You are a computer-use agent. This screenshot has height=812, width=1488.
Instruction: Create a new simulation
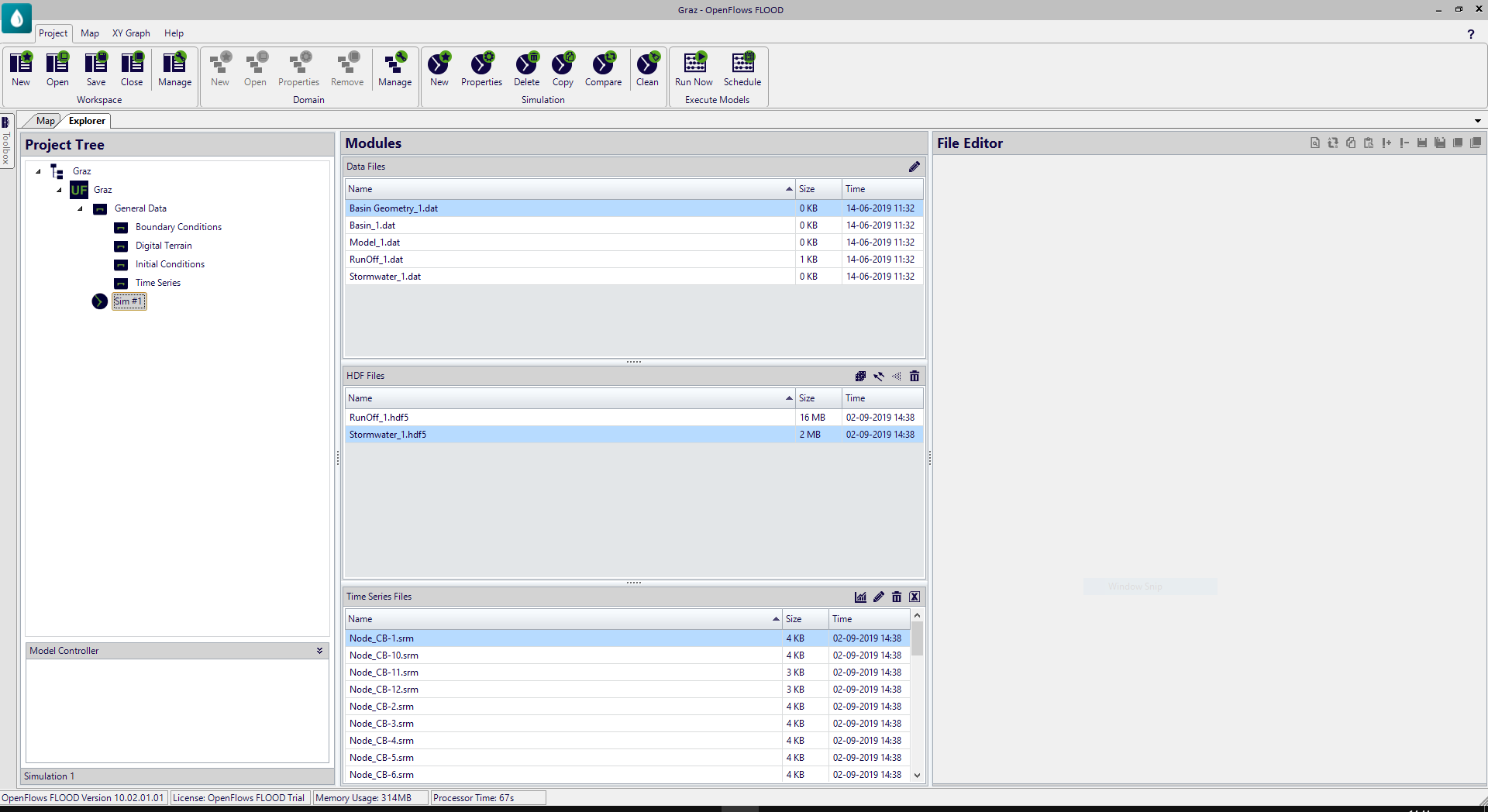pos(439,70)
